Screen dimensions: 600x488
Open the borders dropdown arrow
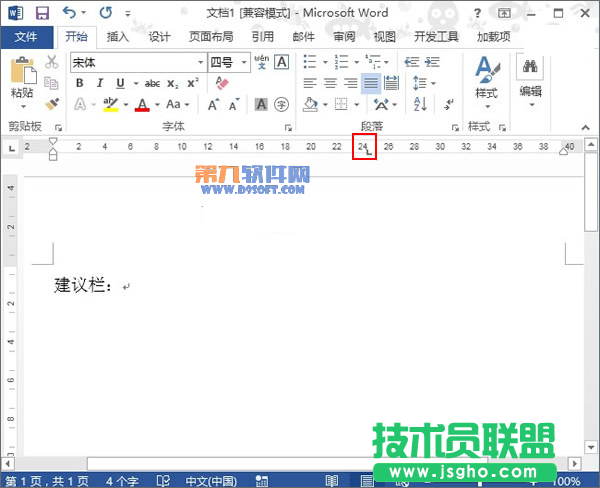[356, 104]
